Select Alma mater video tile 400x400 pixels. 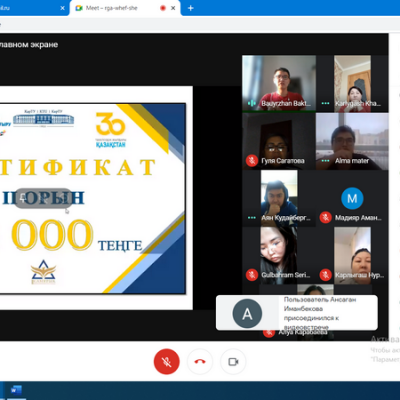[x=352, y=141]
